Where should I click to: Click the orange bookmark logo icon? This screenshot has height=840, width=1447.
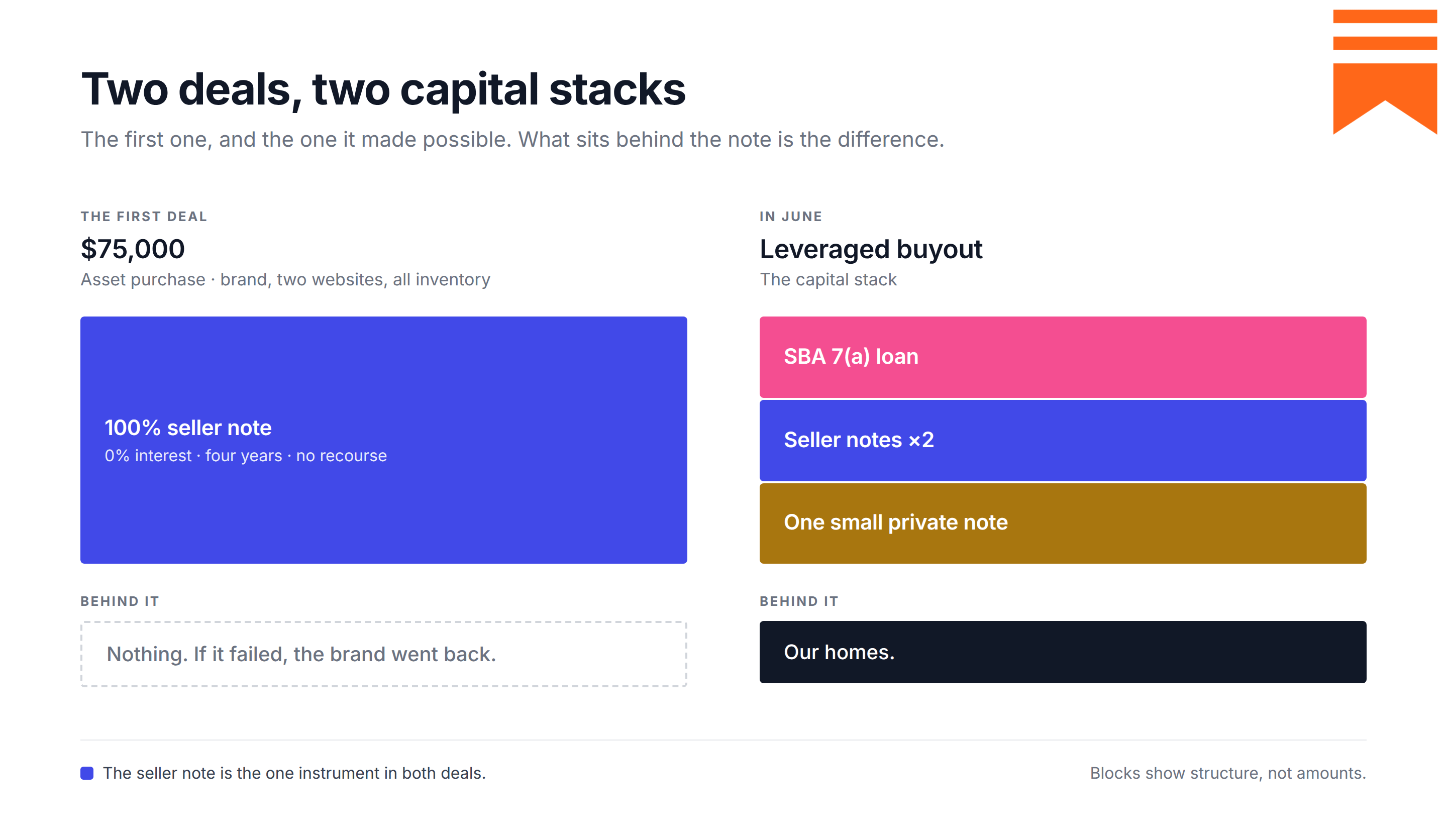coord(1384,72)
